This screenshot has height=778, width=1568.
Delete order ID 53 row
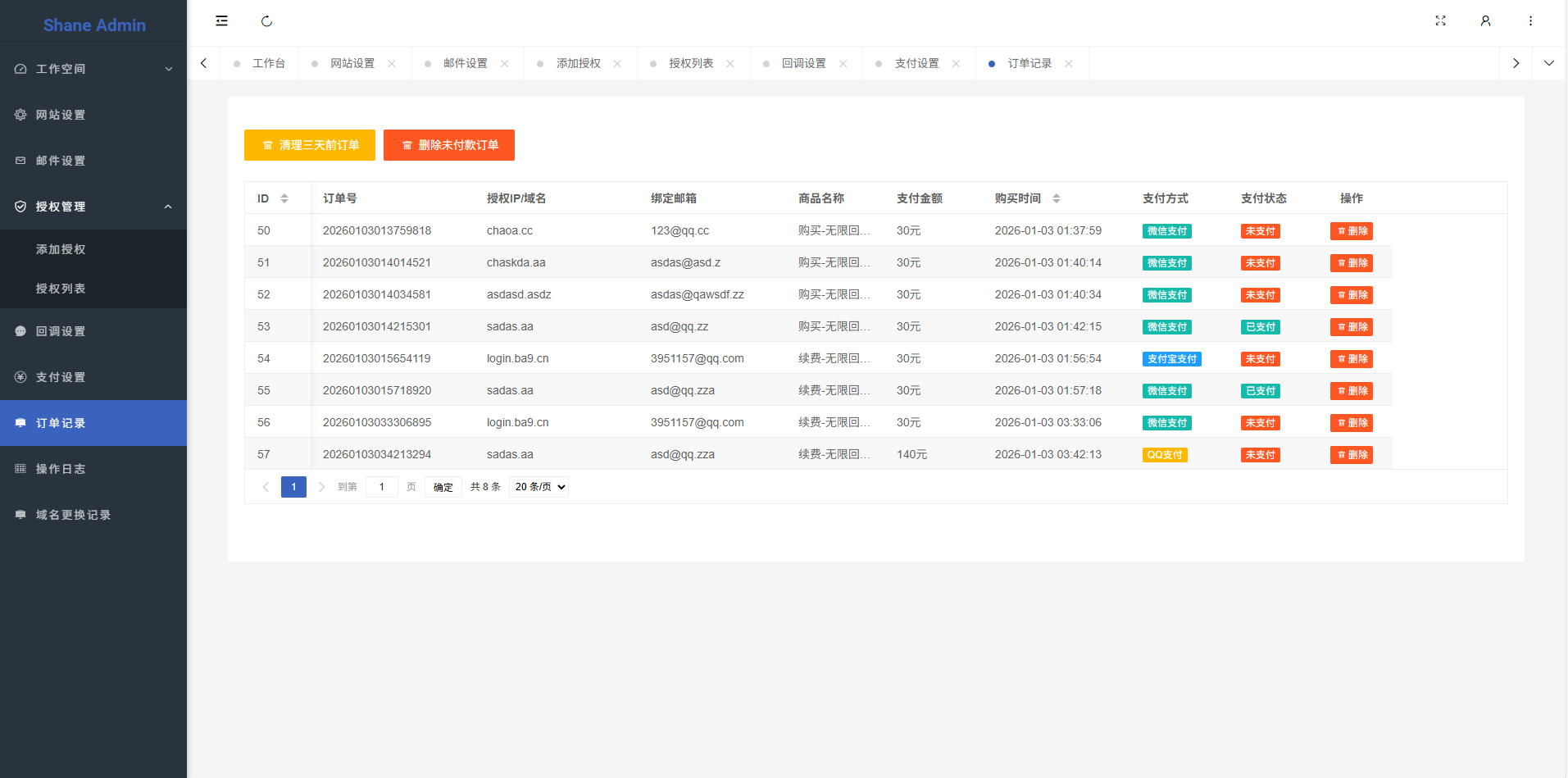click(x=1351, y=327)
